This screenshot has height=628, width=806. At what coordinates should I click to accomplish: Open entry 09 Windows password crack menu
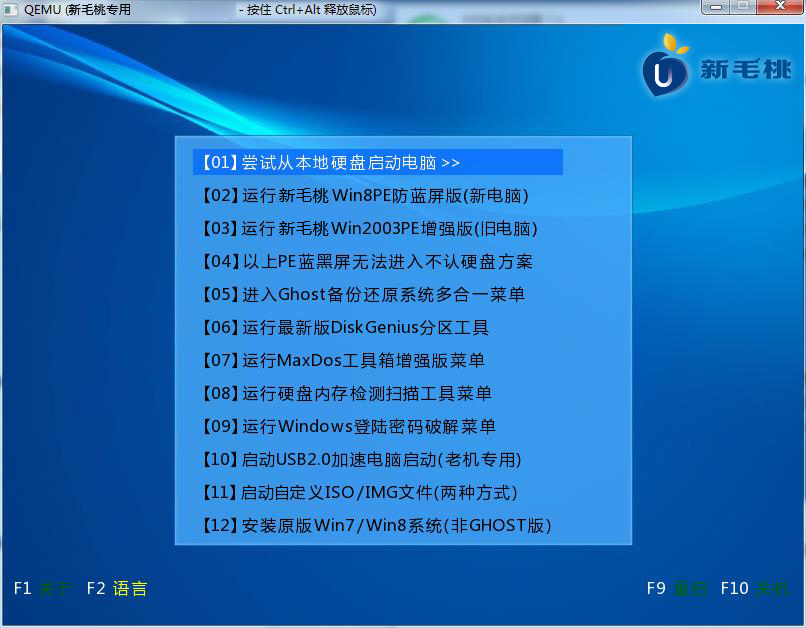coord(348,426)
